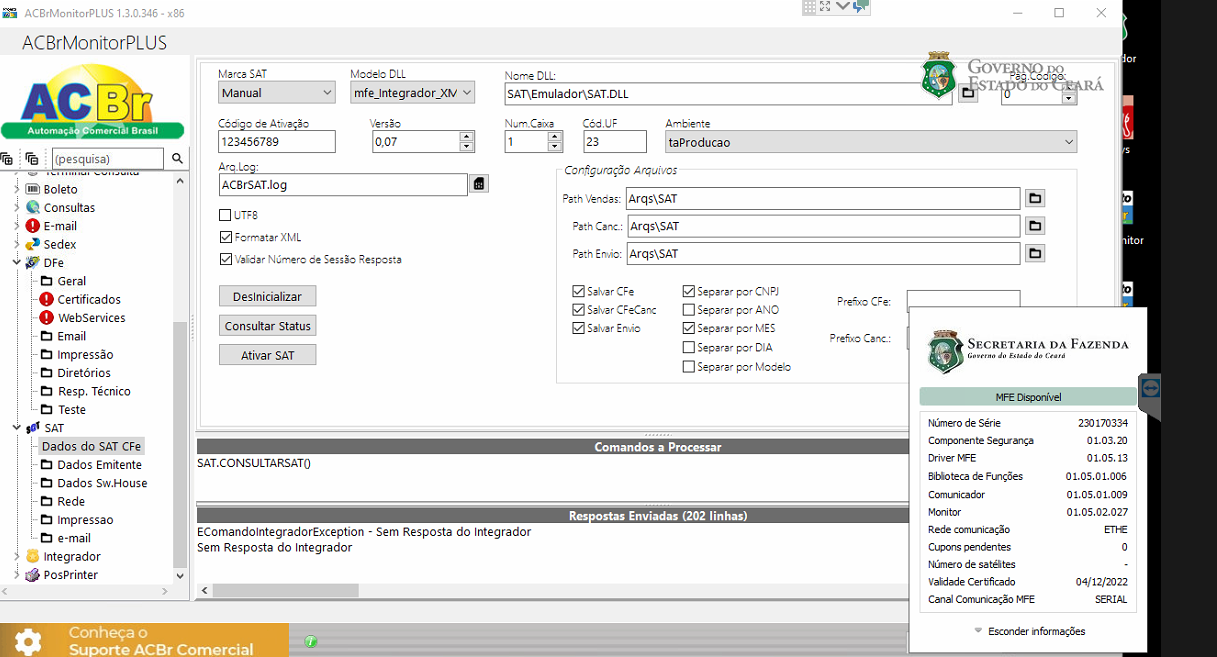
Task: Click the Sedex icon in the tree
Action: [x=33, y=244]
